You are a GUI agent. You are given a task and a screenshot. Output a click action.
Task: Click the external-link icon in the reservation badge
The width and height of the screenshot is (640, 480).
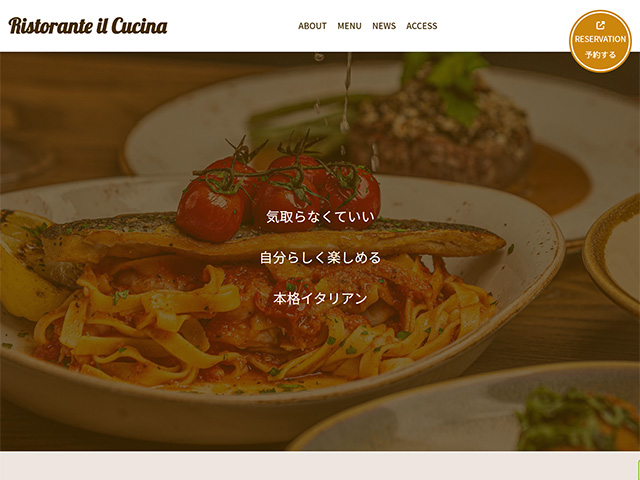tap(600, 25)
